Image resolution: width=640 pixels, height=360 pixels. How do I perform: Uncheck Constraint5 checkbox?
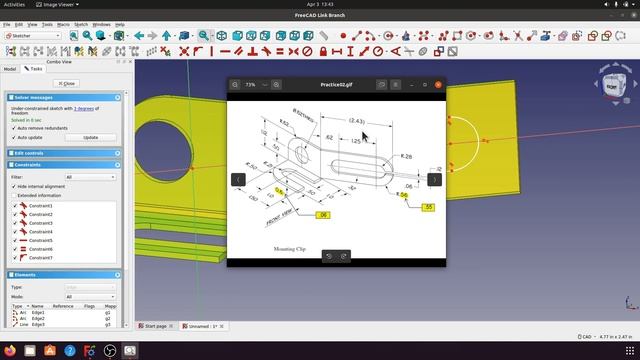(15, 240)
